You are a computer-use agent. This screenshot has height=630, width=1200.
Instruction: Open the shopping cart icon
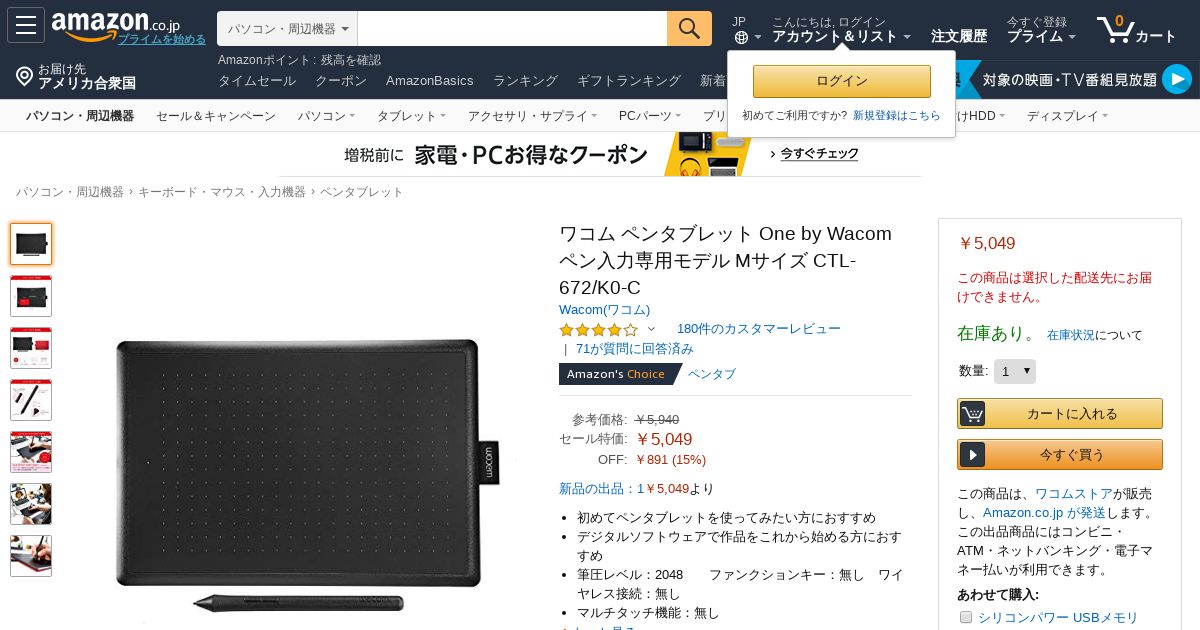coord(1114,28)
